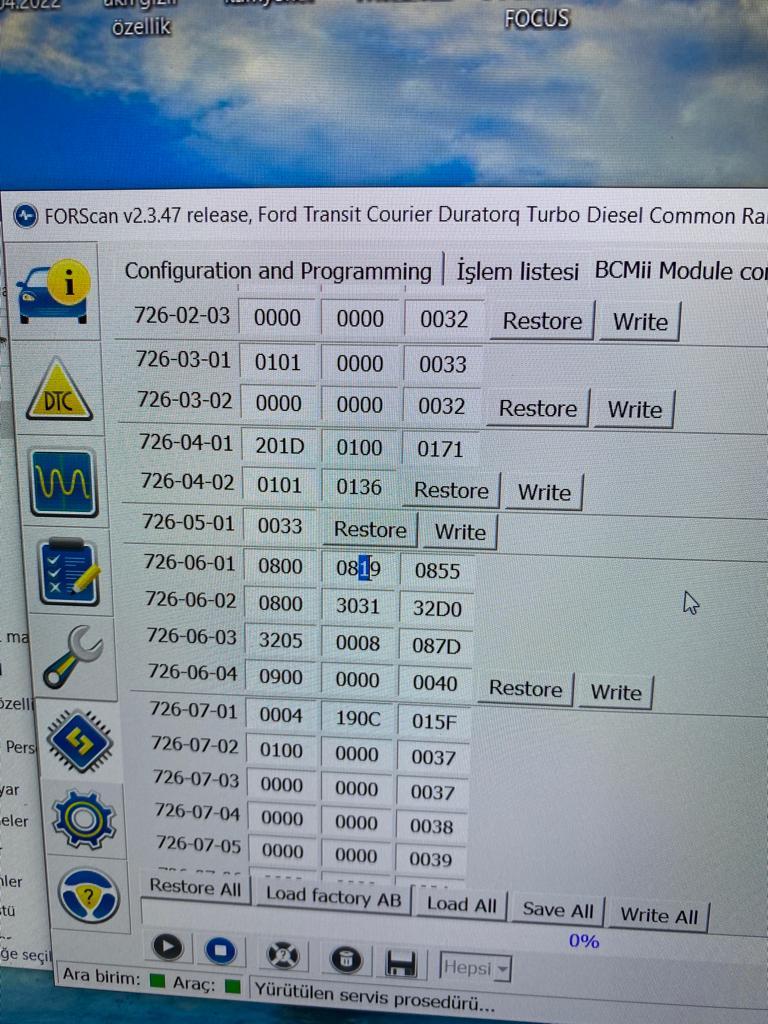Open the vehicle information section
The height and width of the screenshot is (1024, 768).
click(x=55, y=290)
